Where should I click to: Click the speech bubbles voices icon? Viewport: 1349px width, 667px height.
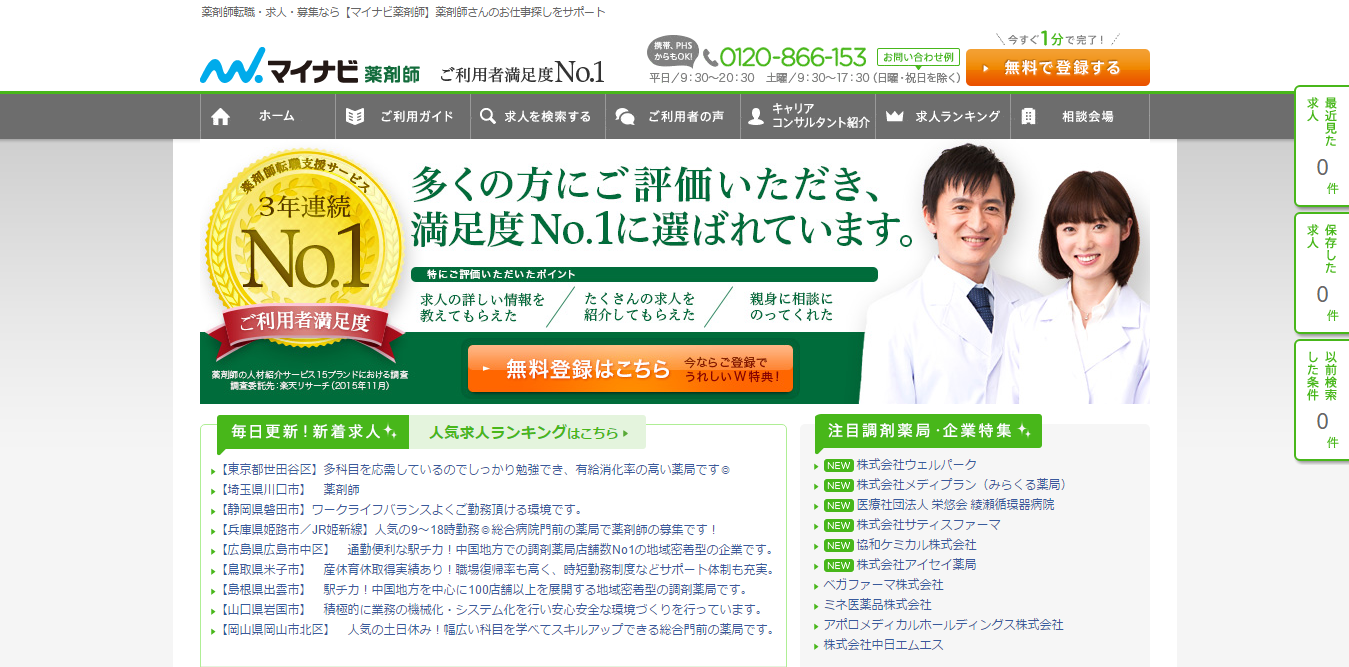click(625, 117)
